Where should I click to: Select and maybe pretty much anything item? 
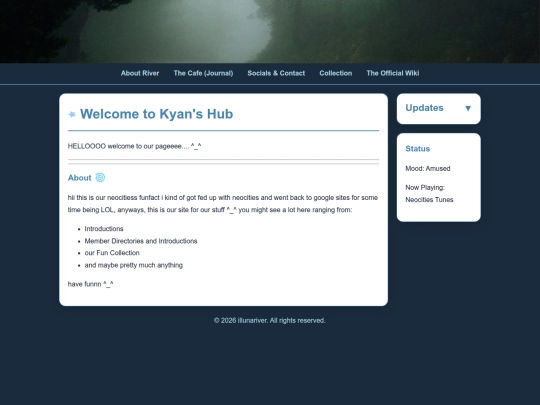134,265
